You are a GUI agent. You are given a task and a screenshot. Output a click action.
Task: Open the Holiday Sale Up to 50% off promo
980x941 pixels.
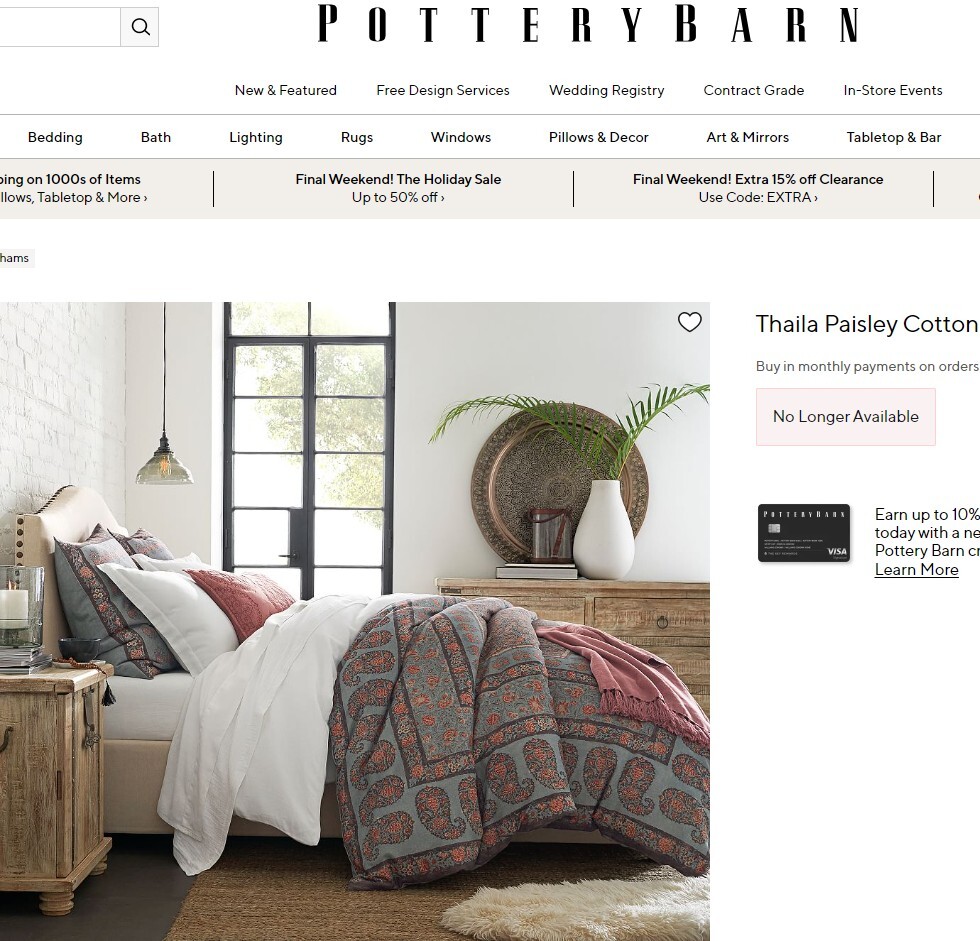click(398, 188)
